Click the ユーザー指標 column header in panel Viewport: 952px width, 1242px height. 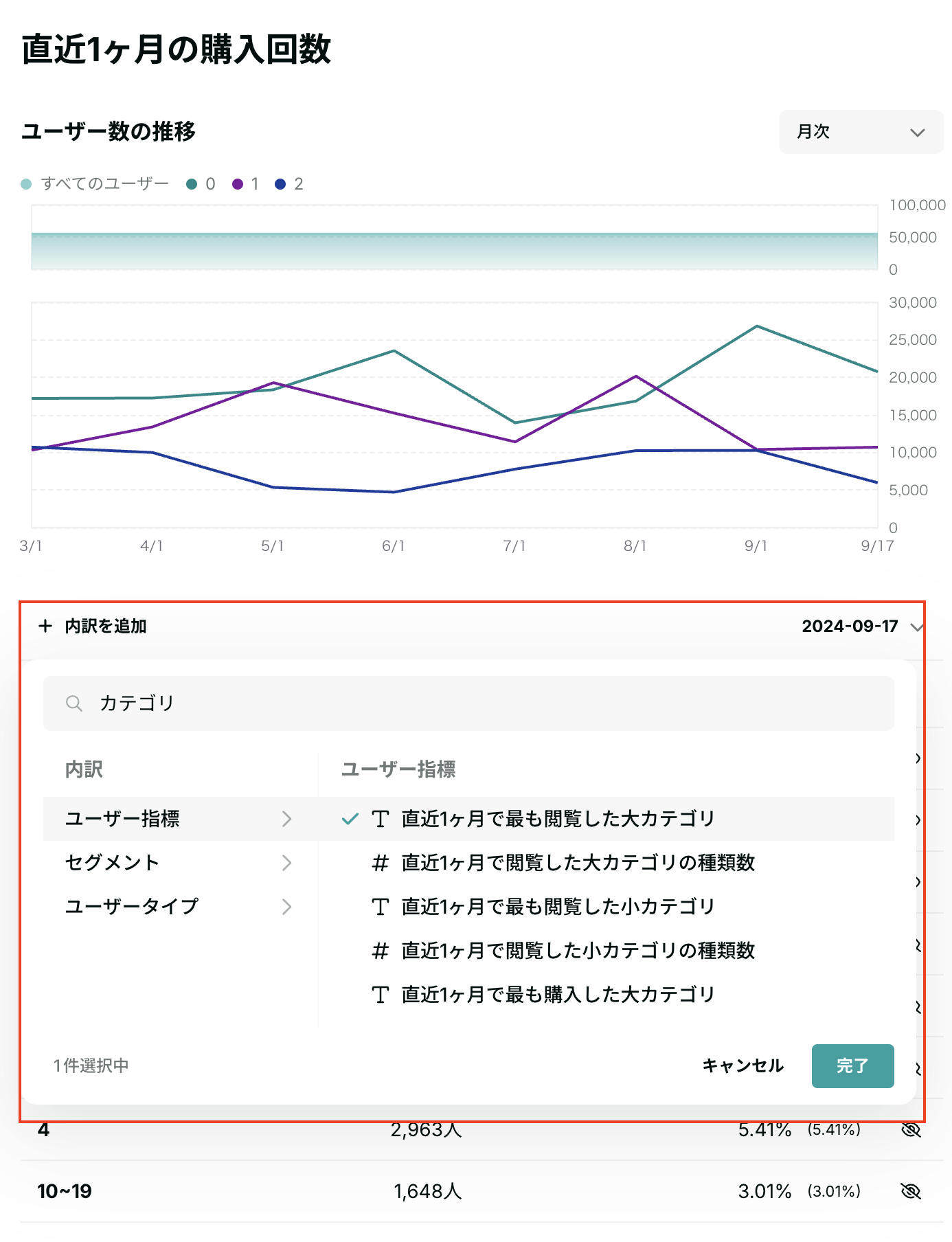[x=398, y=769]
